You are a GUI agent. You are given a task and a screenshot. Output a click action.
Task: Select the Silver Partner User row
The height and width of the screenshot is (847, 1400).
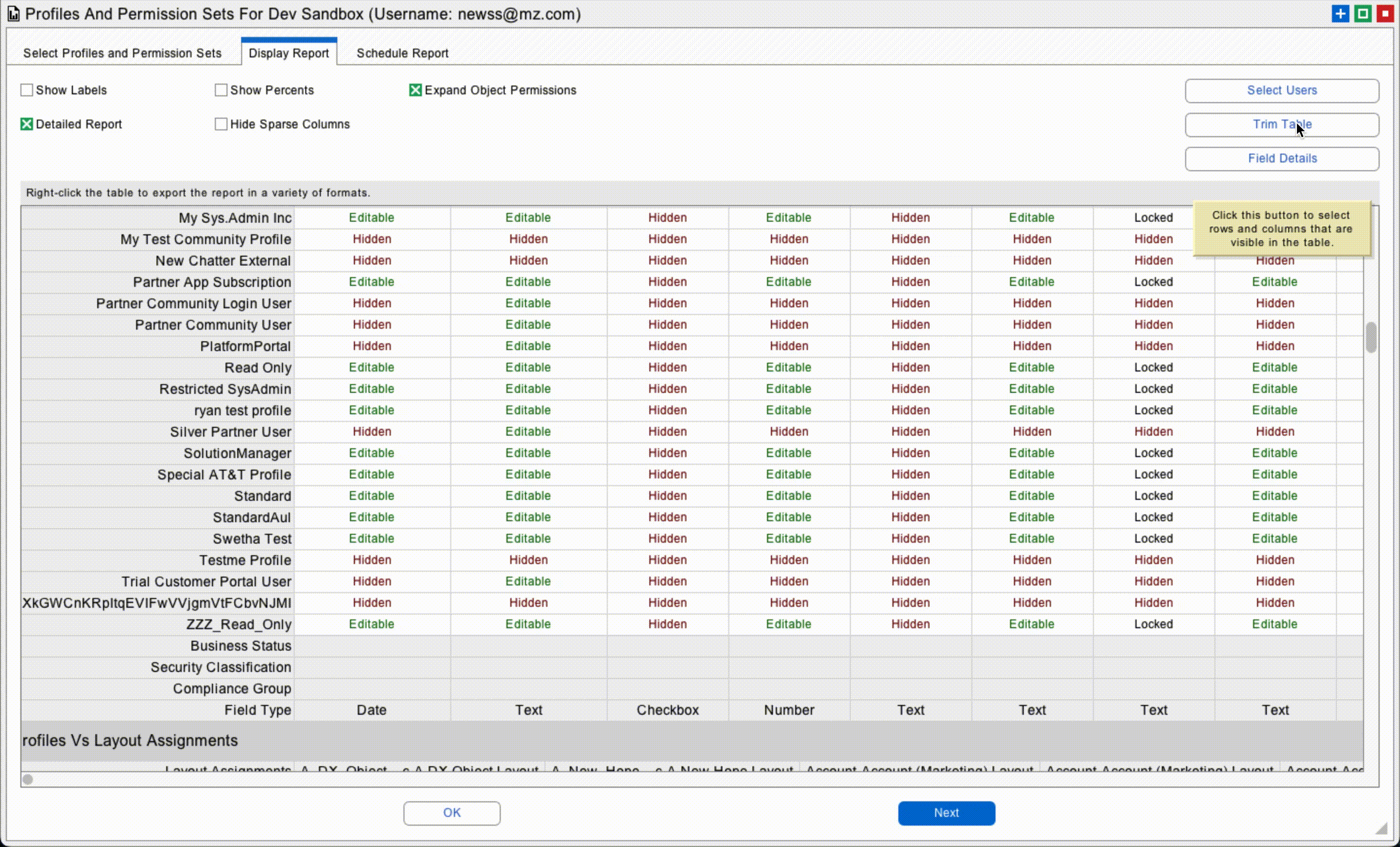coord(157,432)
